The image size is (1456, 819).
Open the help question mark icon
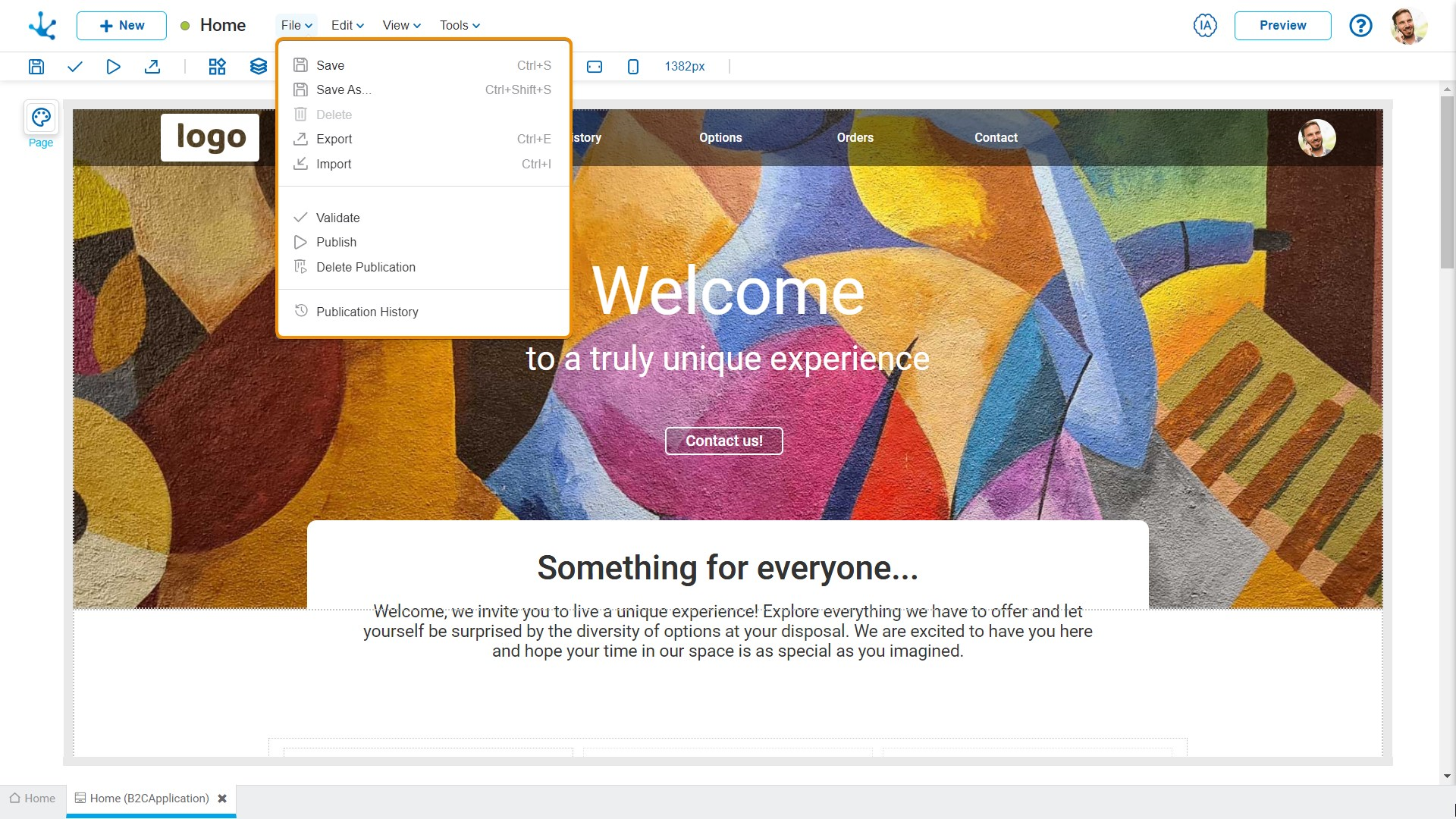(x=1360, y=26)
